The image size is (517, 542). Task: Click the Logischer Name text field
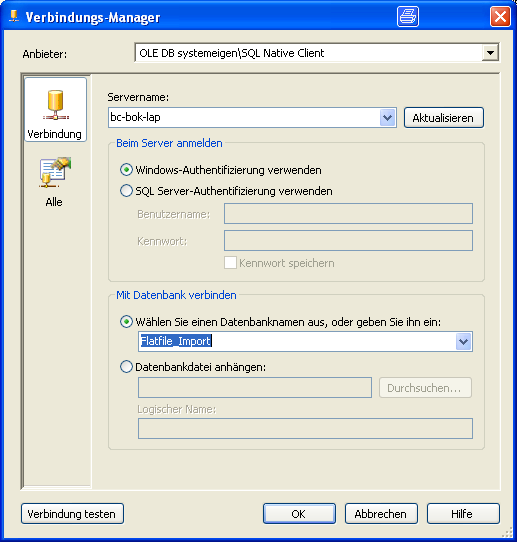[305, 429]
